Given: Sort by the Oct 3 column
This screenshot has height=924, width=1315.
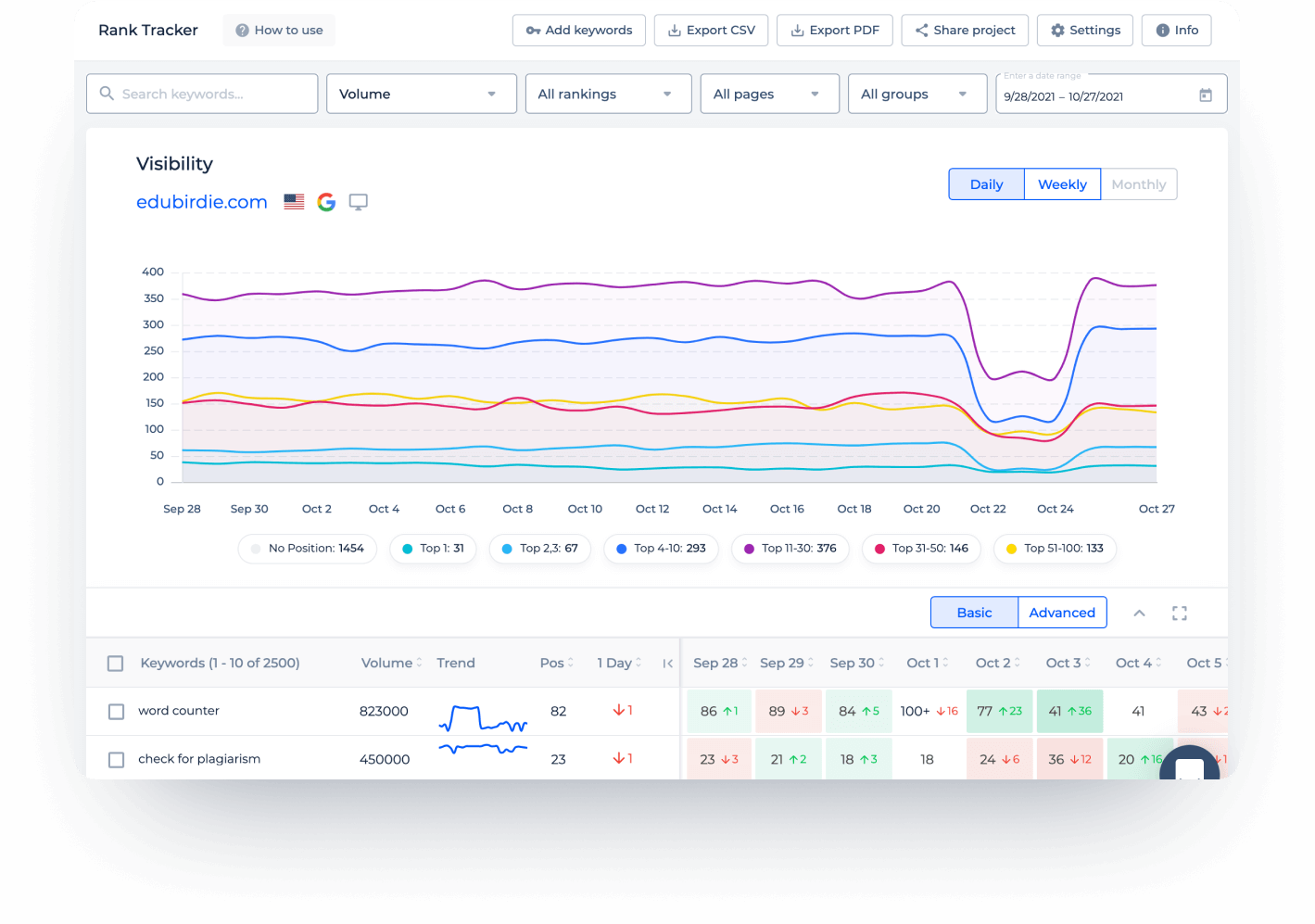Looking at the screenshot, I should (1068, 663).
